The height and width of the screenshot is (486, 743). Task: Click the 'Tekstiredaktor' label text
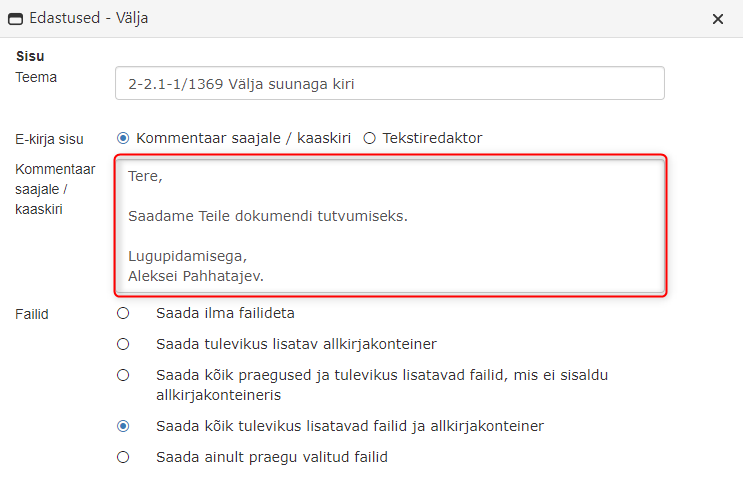(x=432, y=138)
